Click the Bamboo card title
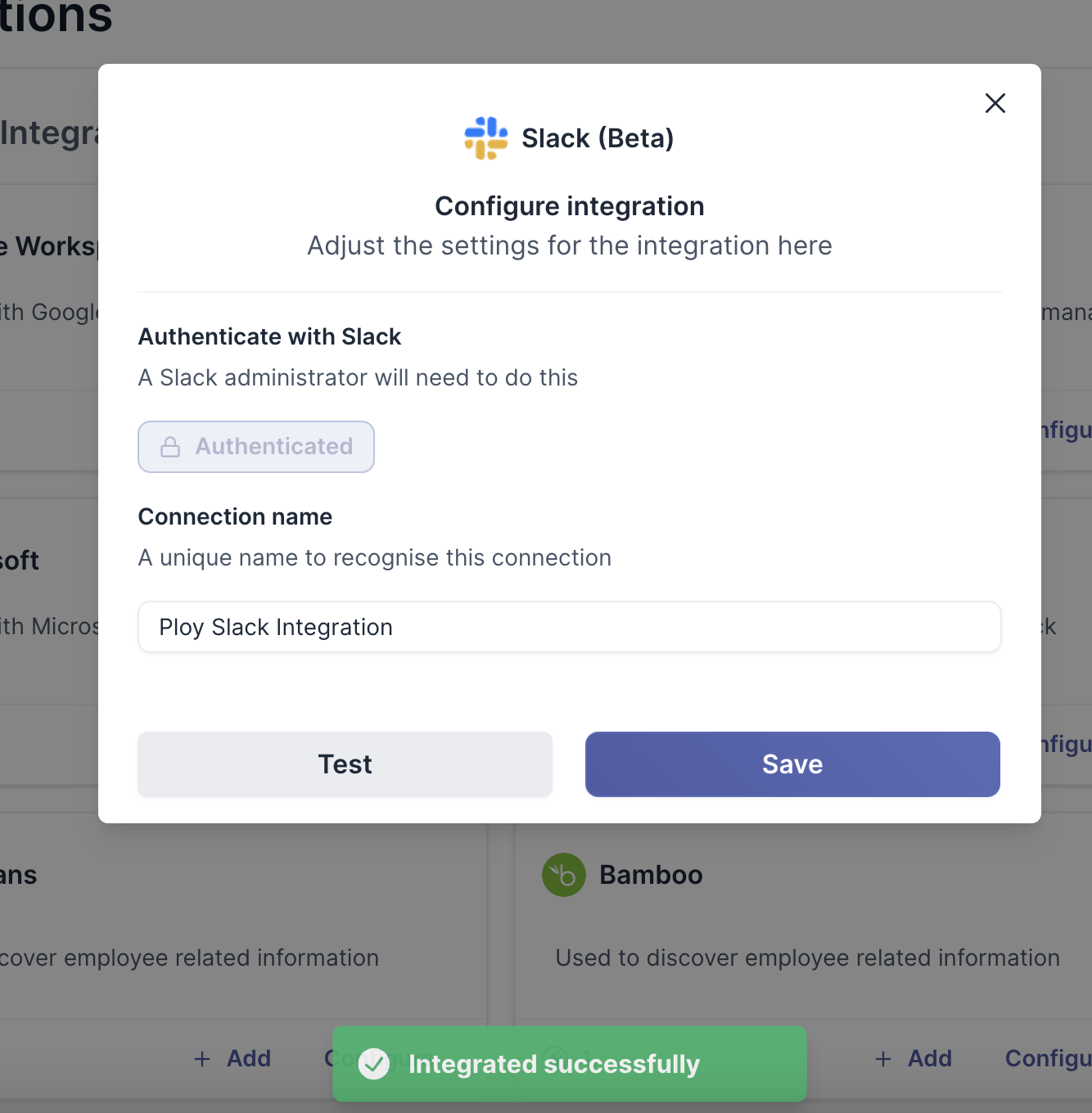The height and width of the screenshot is (1113, 1092). tap(651, 875)
